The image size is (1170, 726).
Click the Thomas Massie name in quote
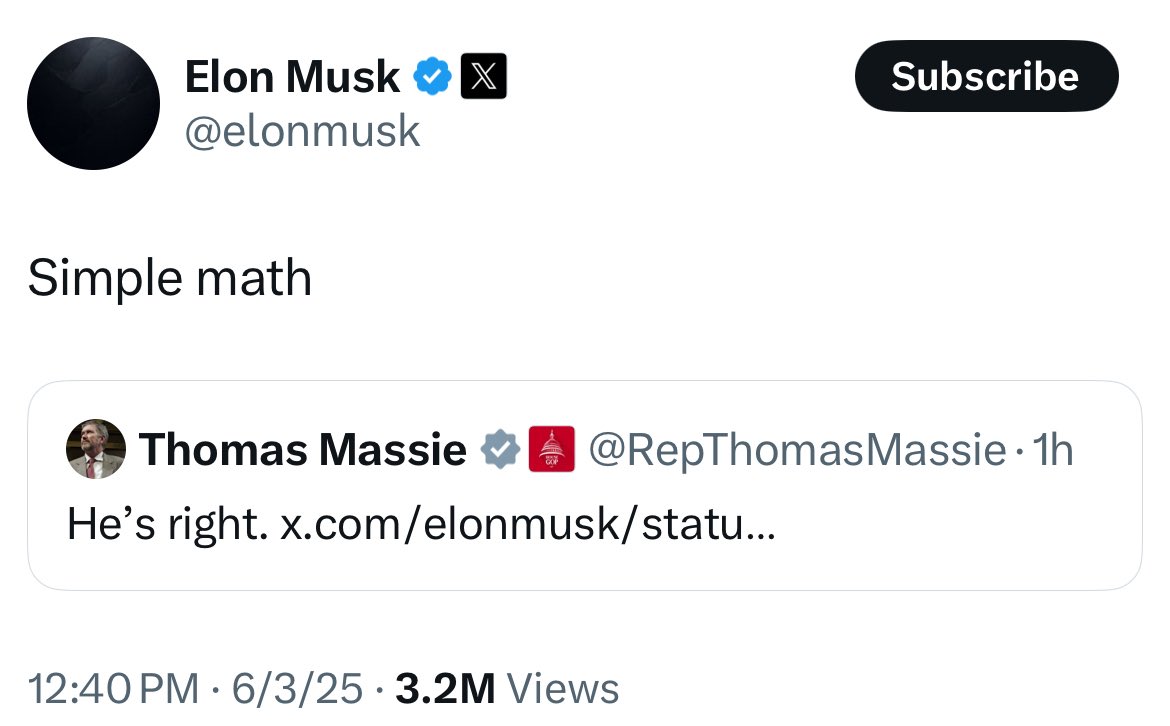[x=302, y=450]
